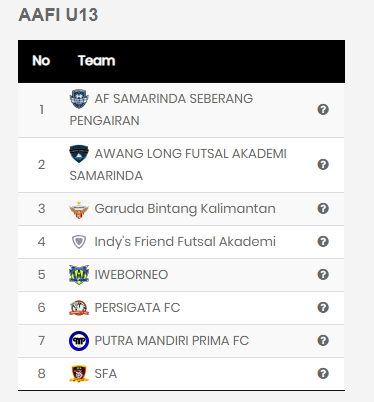
Task: Select the Team column header
Action: [97, 61]
